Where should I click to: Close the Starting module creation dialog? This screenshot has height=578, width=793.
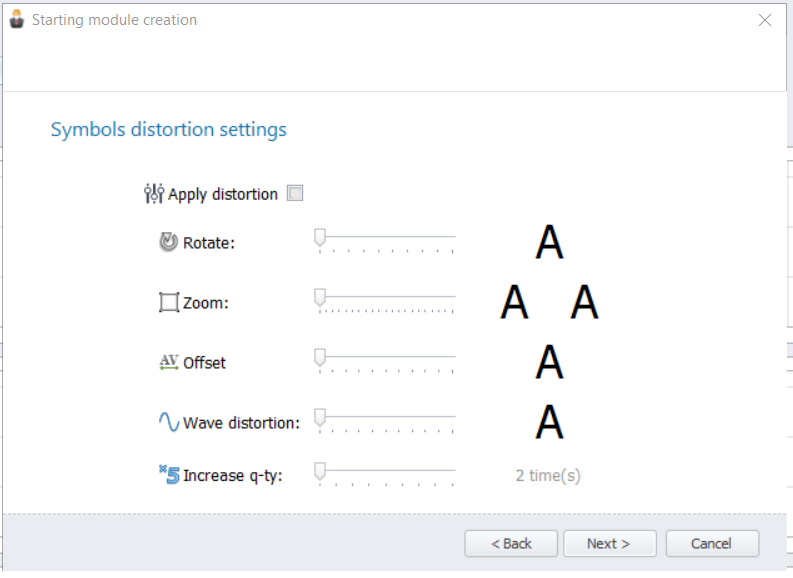[x=765, y=20]
